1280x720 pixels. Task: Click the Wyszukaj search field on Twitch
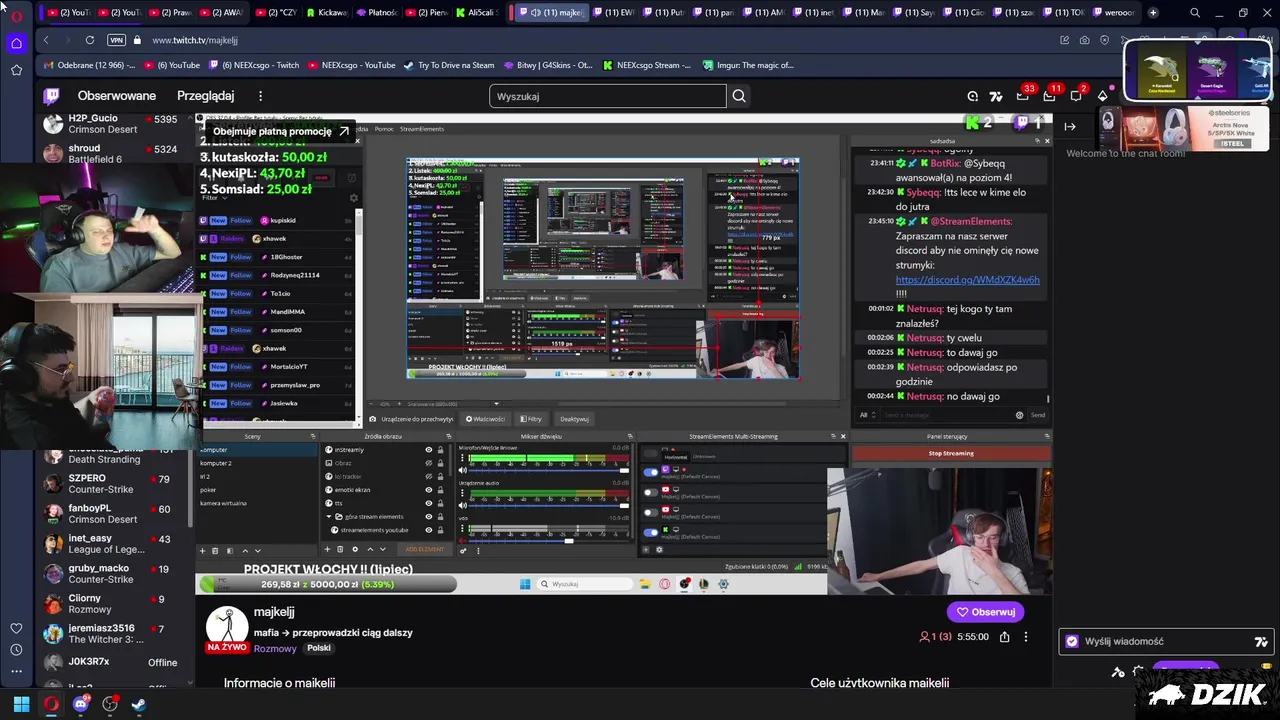tap(608, 96)
